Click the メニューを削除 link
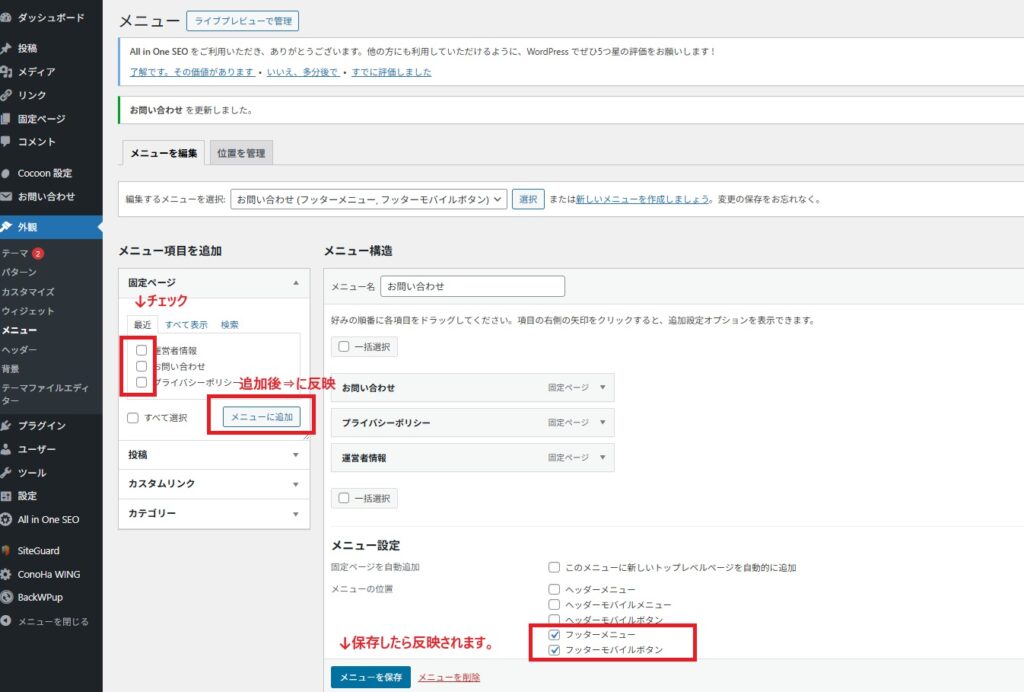Viewport: 1024px width, 692px height. pos(449,678)
